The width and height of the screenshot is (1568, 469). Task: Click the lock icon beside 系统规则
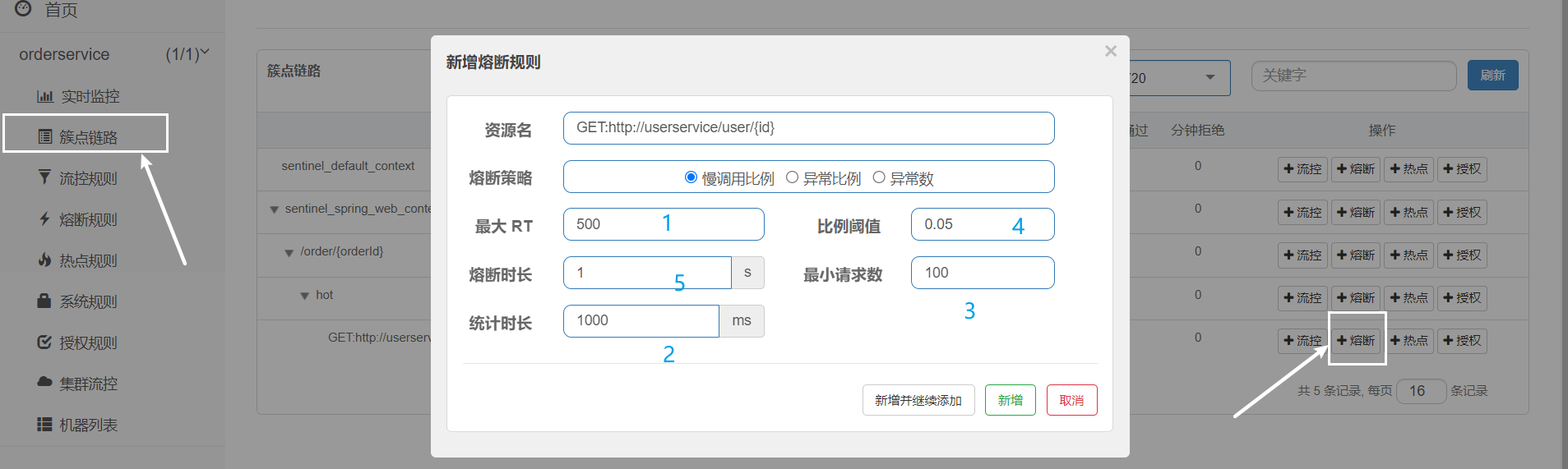pyautogui.click(x=44, y=301)
